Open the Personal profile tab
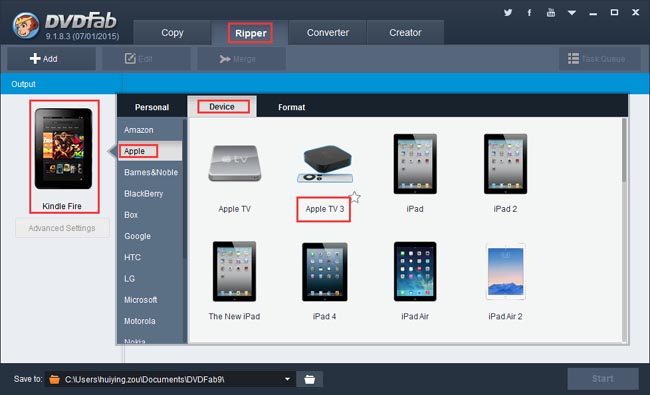Viewport: 650px width, 395px height. 152,107
